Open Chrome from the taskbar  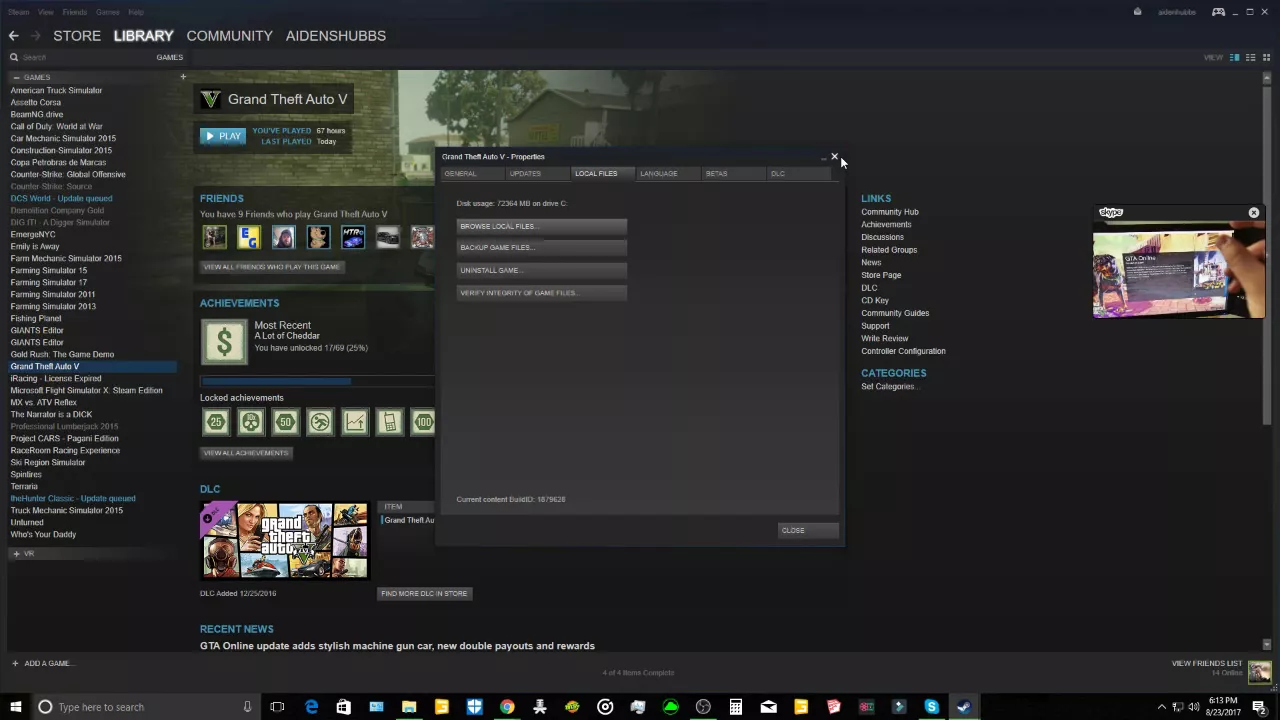tap(507, 707)
